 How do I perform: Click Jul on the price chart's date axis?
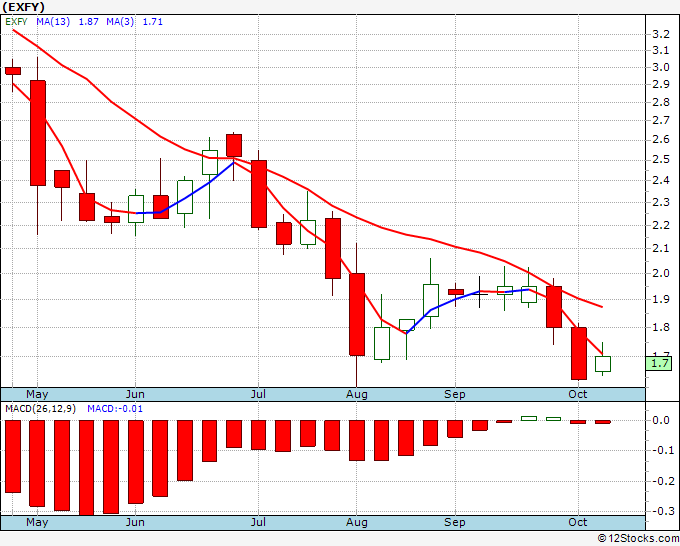[258, 394]
